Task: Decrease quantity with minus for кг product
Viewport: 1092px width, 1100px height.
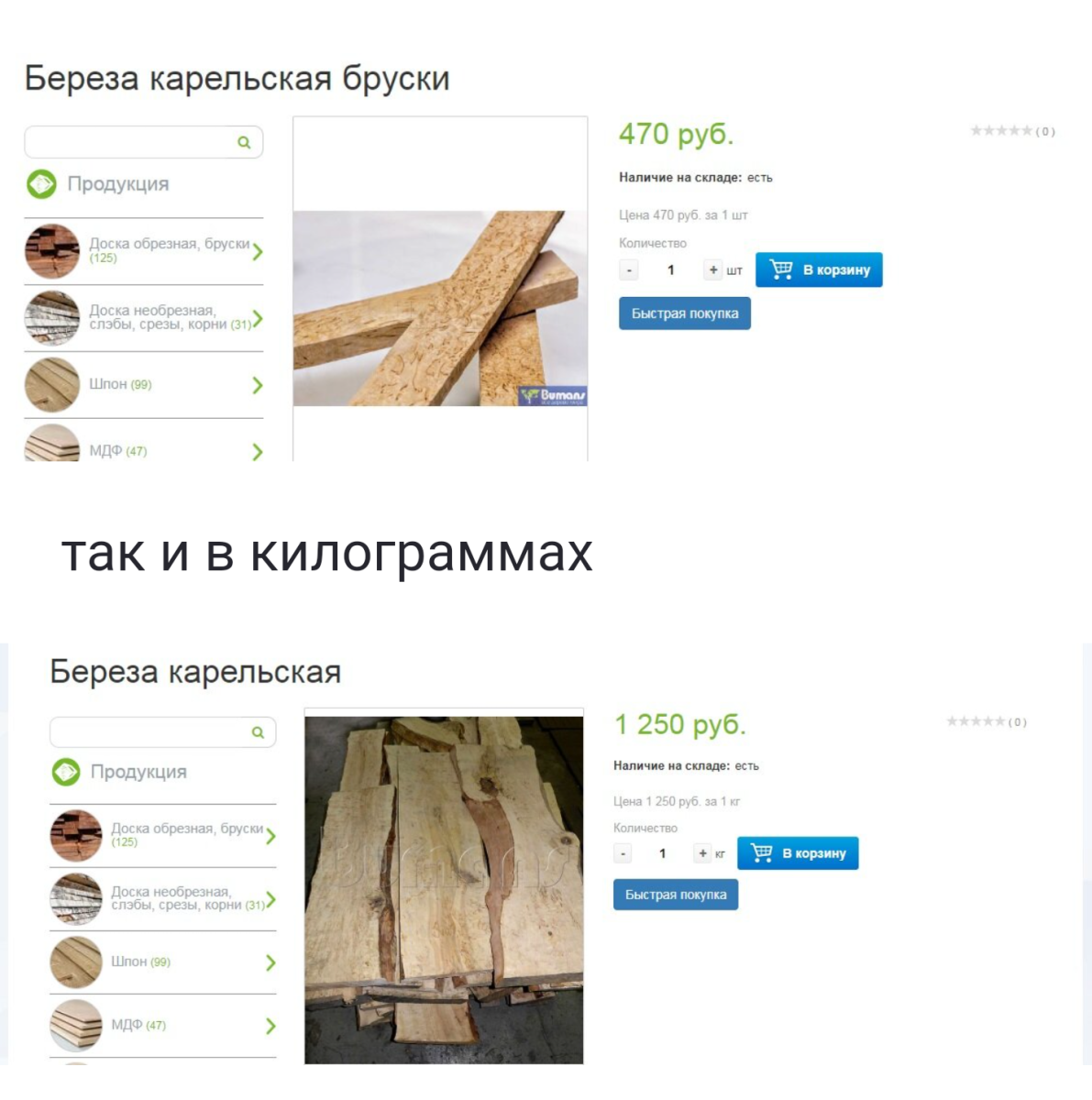Action: tap(623, 853)
